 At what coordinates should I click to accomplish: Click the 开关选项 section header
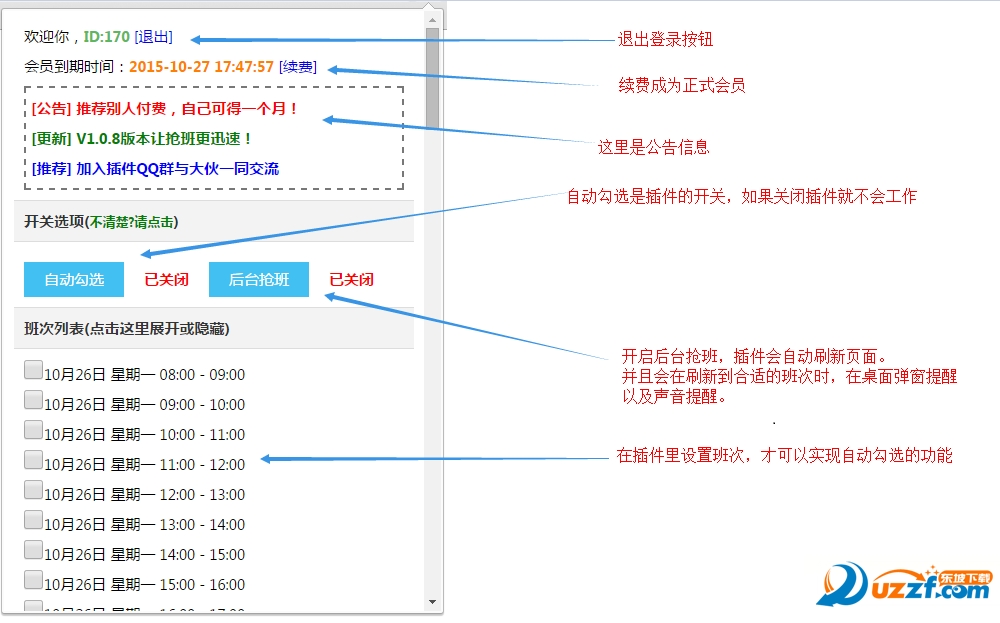coord(214,221)
